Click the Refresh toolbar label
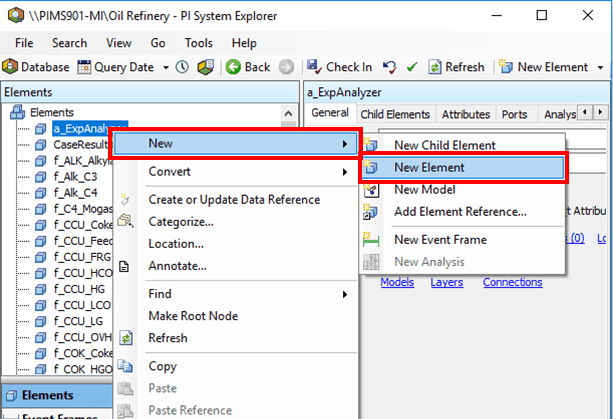 click(x=464, y=67)
